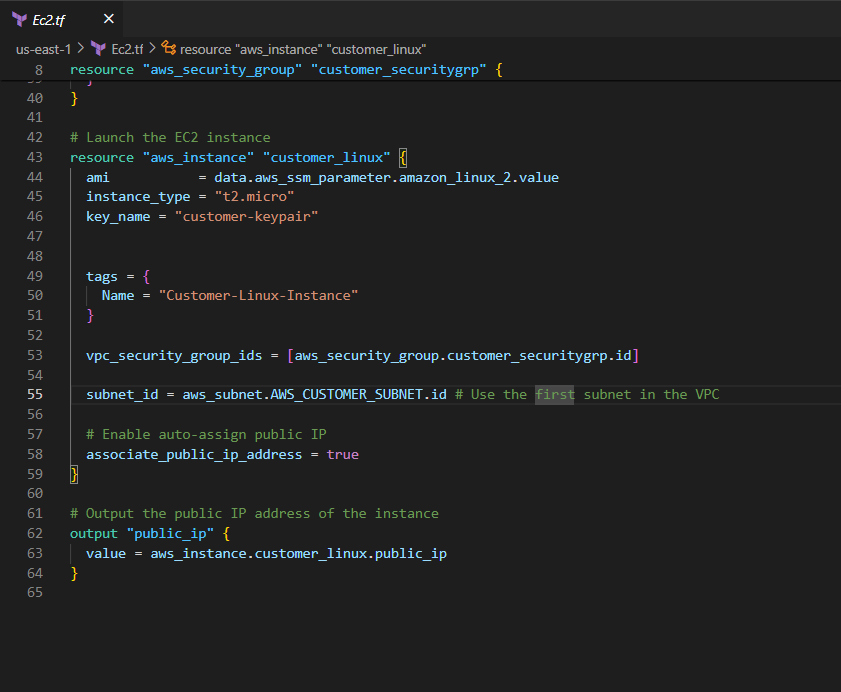The height and width of the screenshot is (692, 841).
Task: Click the comment "# Enable auto-assign public IP"
Action: tap(206, 435)
